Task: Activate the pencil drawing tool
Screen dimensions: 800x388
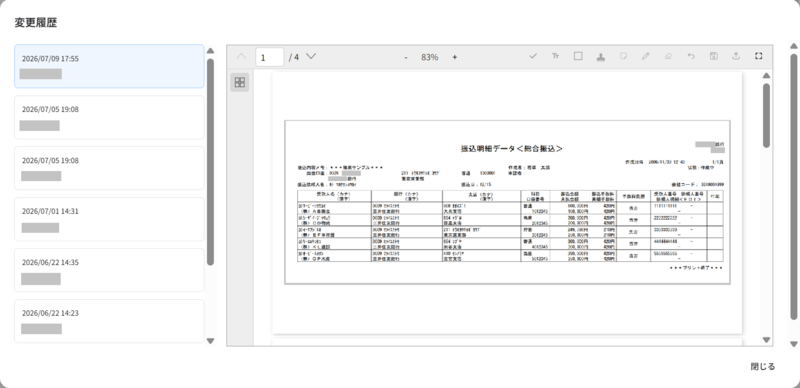Action: 646,57
